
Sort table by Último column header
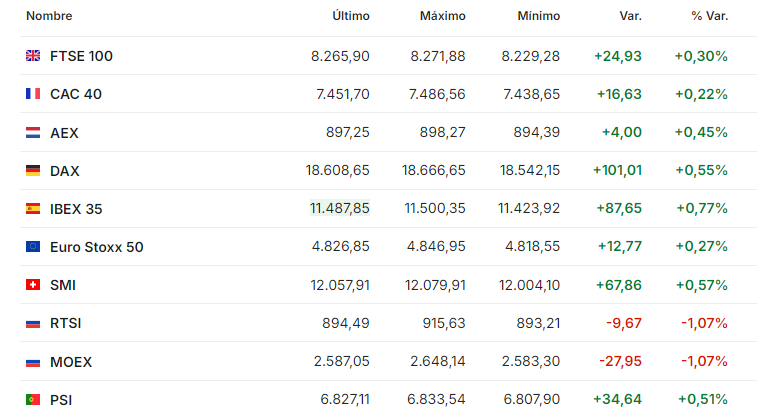[x=351, y=16]
